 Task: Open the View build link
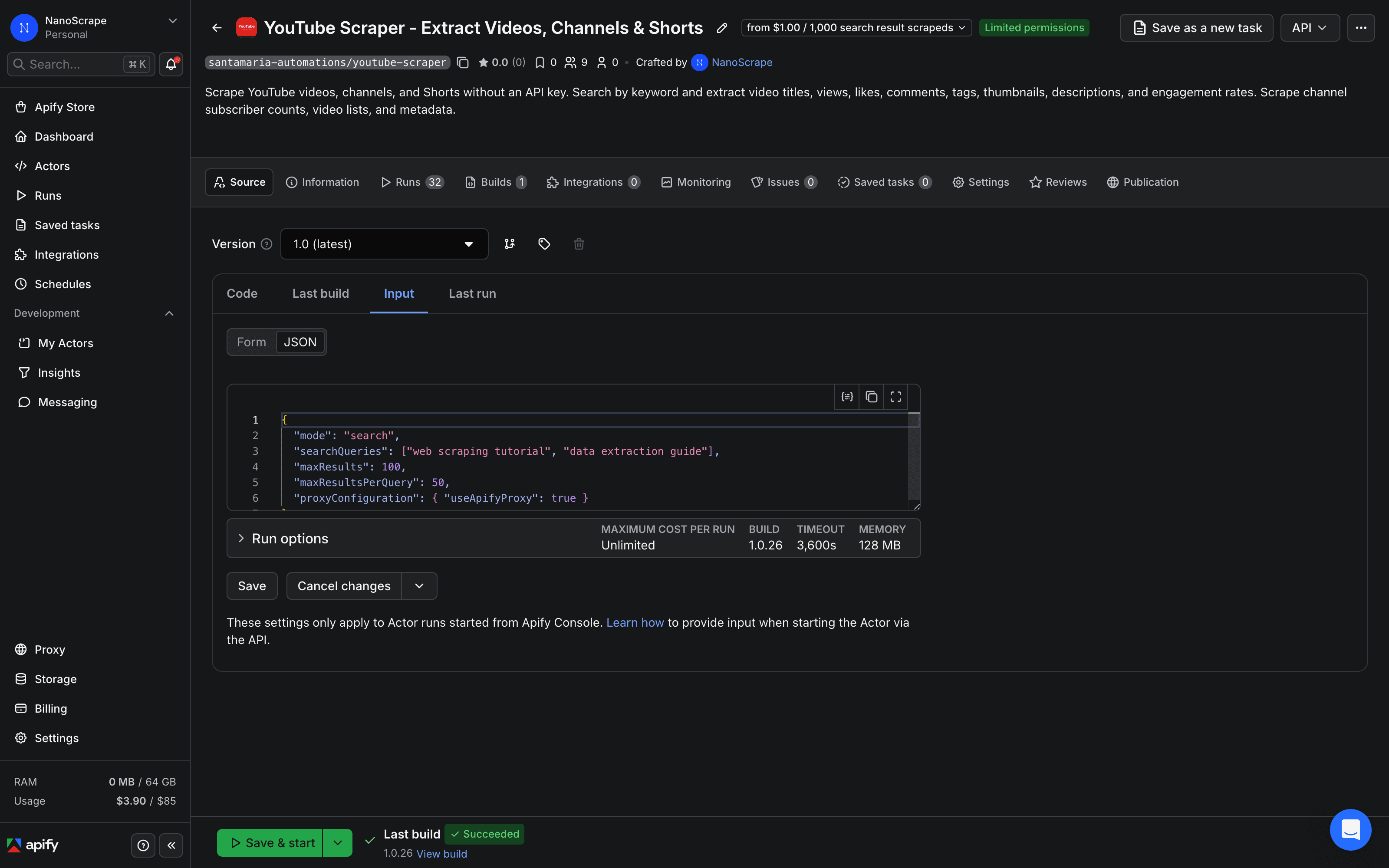[x=441, y=854]
